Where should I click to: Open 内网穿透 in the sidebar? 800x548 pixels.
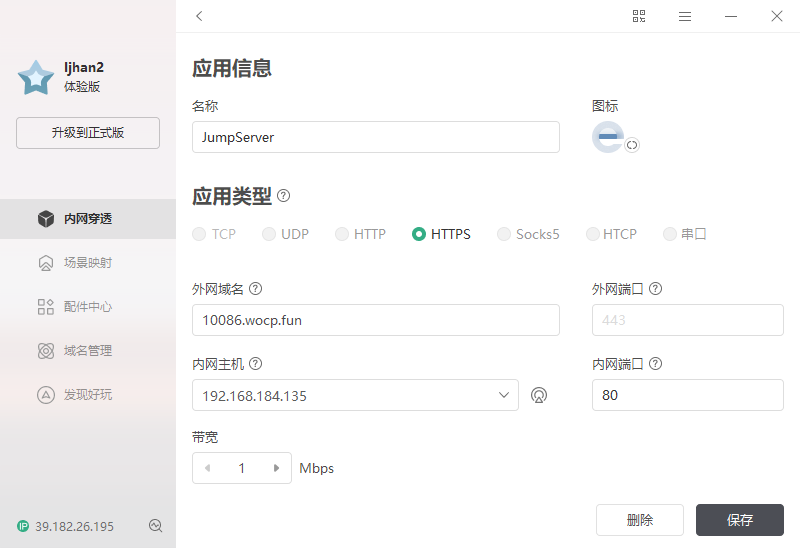click(88, 219)
